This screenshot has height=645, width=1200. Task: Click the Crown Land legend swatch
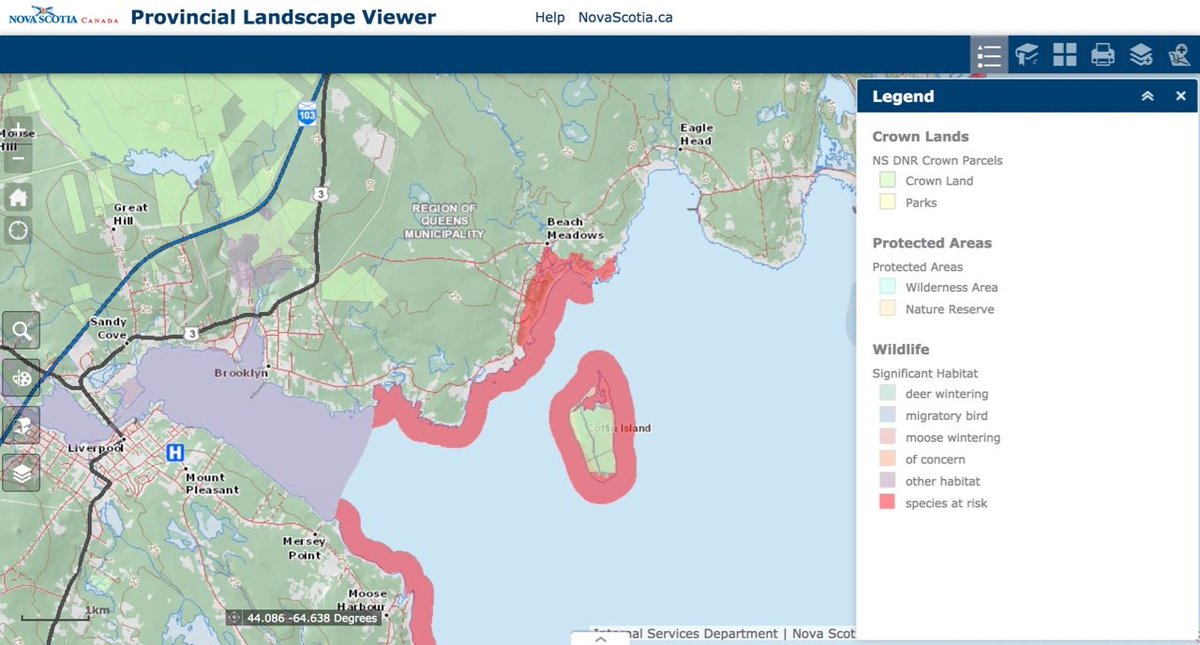887,181
